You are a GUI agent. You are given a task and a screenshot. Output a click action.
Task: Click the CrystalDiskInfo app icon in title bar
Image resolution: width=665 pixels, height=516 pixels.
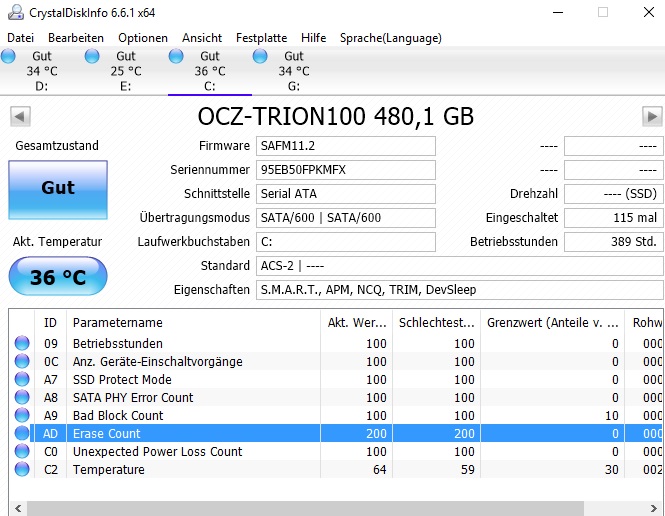16,12
